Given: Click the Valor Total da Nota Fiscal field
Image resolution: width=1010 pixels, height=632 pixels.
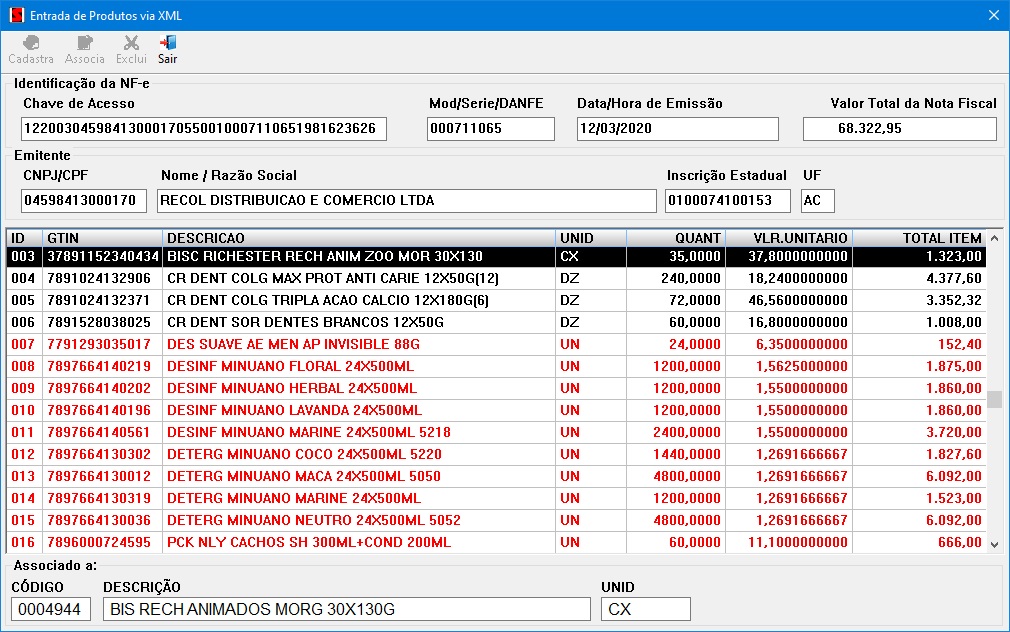Looking at the screenshot, I should pos(899,129).
